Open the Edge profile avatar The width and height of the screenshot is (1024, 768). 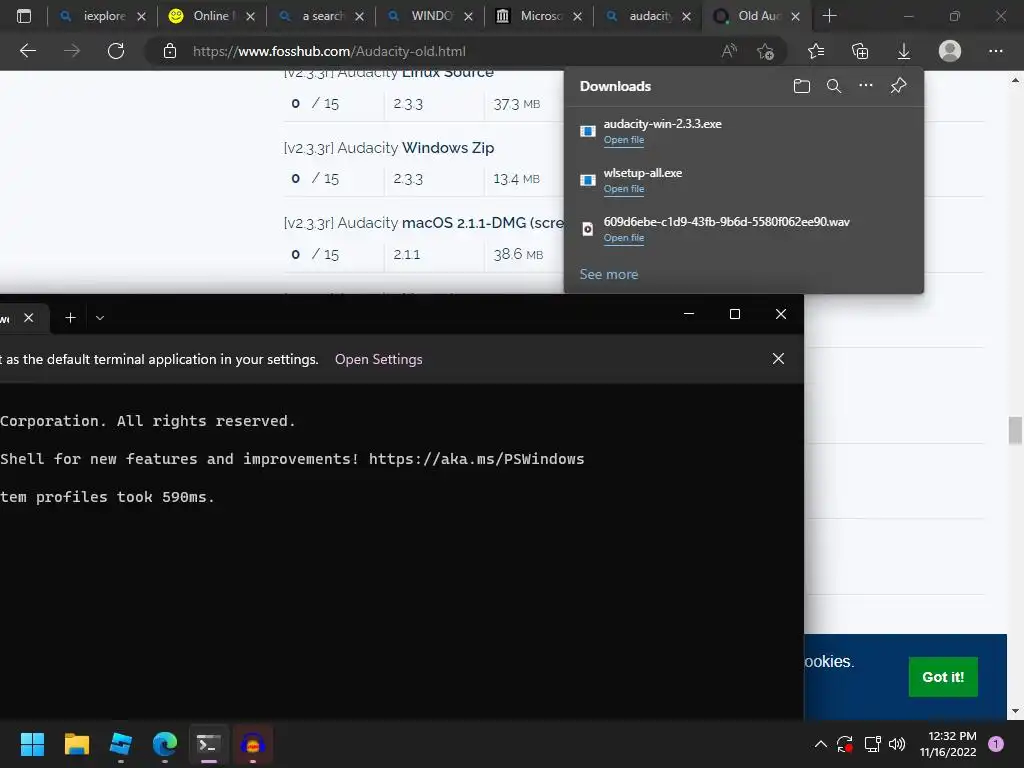pyautogui.click(x=950, y=51)
